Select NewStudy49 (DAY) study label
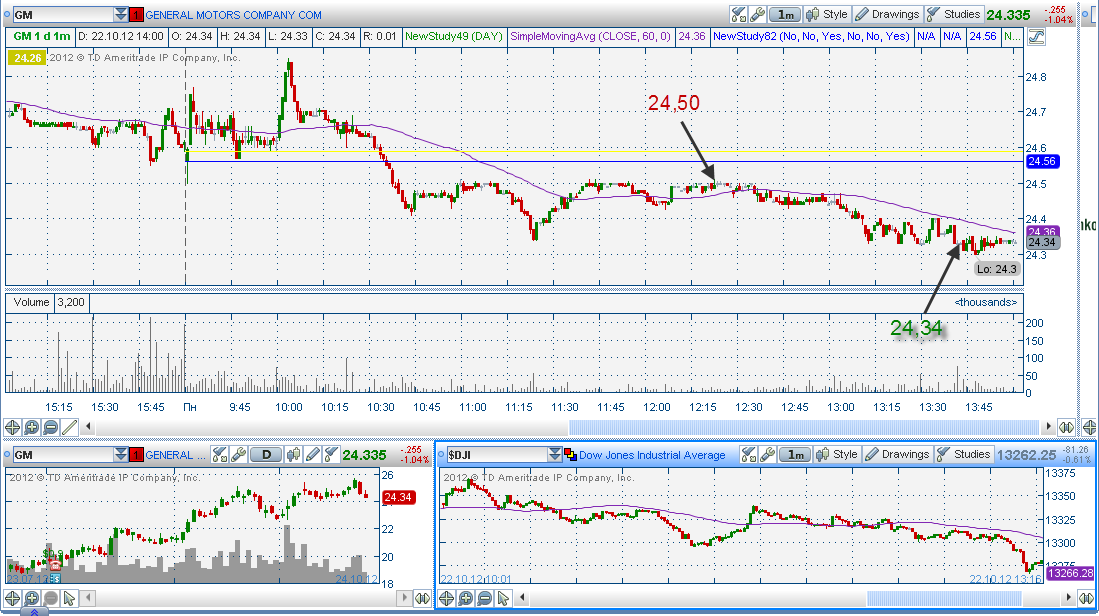Screen dimensions: 1099x616 coord(454,36)
